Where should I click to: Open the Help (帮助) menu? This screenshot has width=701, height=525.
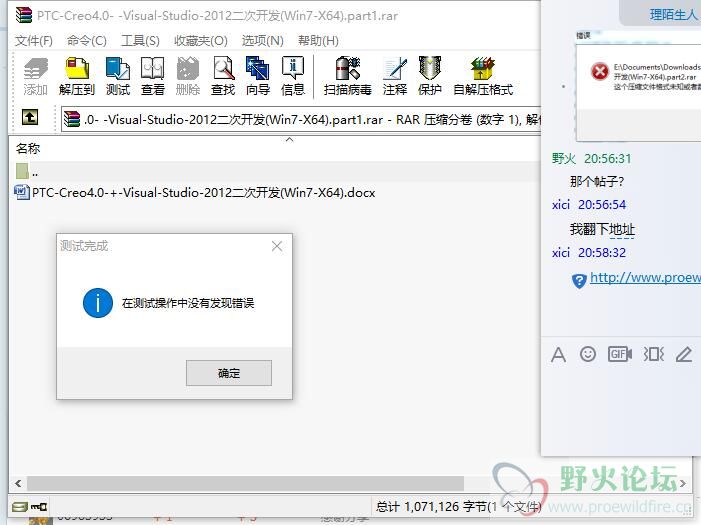click(318, 41)
